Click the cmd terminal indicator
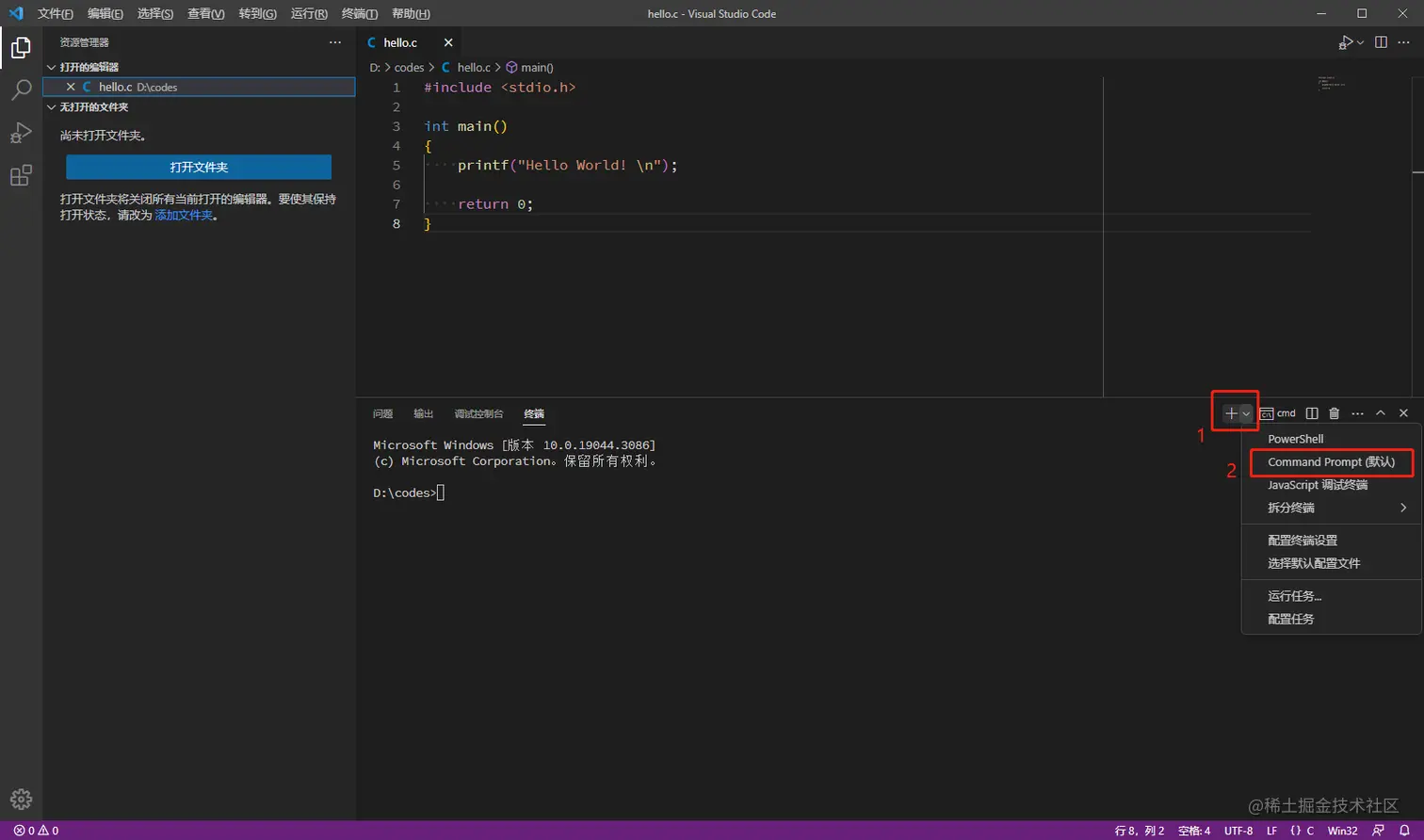Screen dimensions: 1424x840 point(1278,413)
